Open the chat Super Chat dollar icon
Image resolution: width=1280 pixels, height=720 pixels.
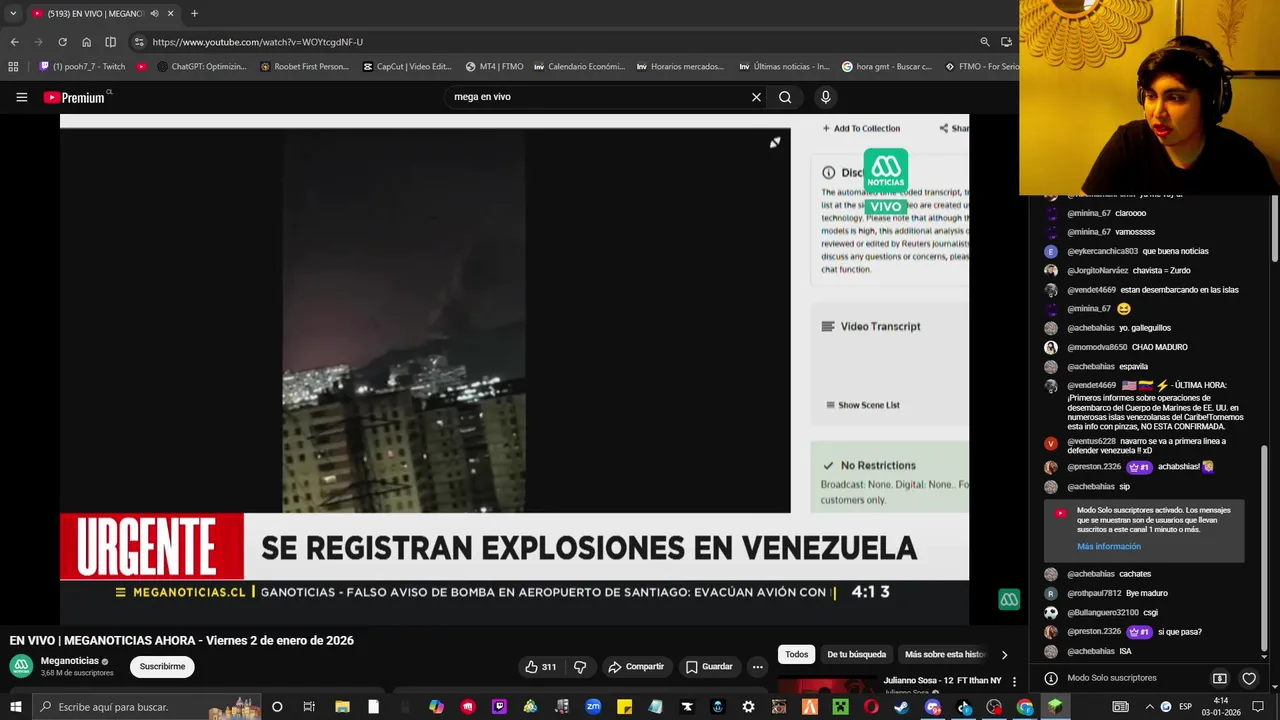click(x=1219, y=678)
